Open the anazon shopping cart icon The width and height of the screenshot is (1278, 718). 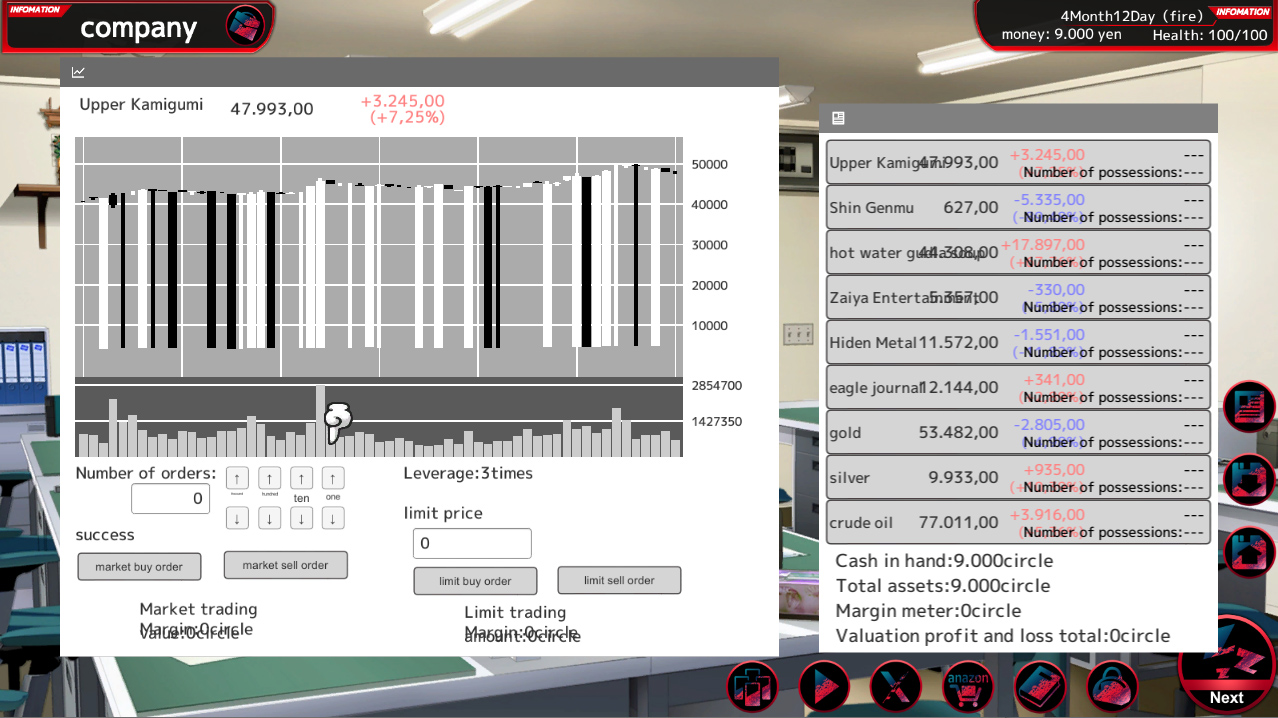tap(968, 687)
